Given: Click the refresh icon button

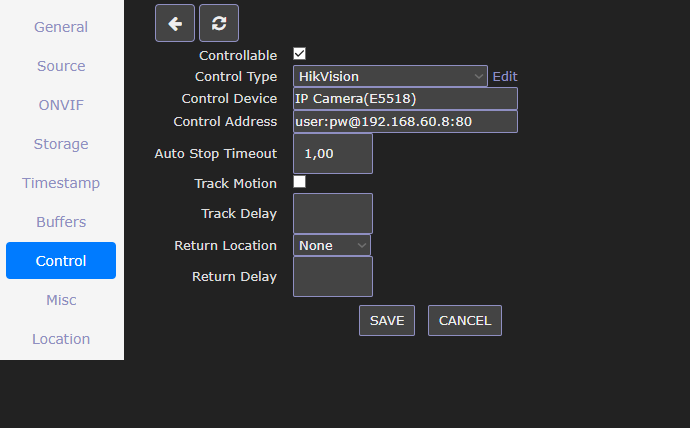Looking at the screenshot, I should pyautogui.click(x=219, y=23).
